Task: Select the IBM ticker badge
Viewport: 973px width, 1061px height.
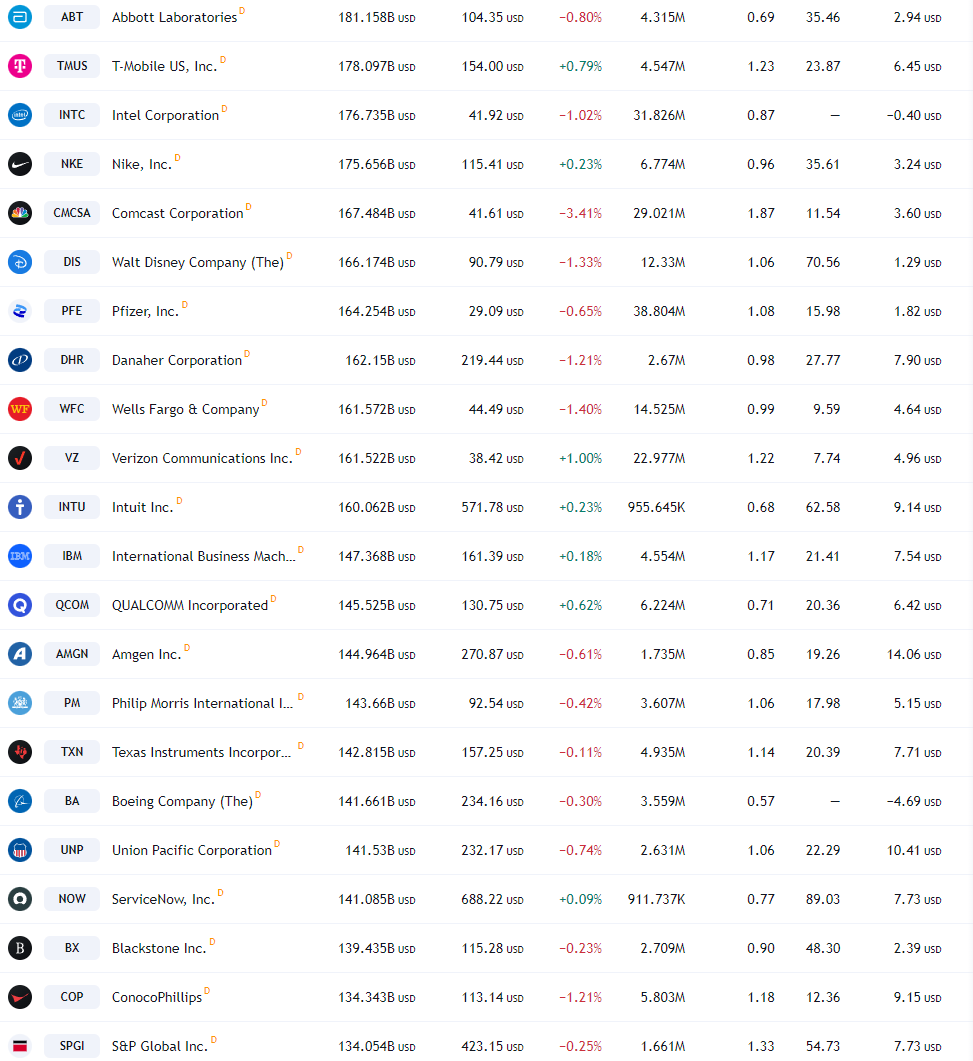Action: pyautogui.click(x=72, y=556)
